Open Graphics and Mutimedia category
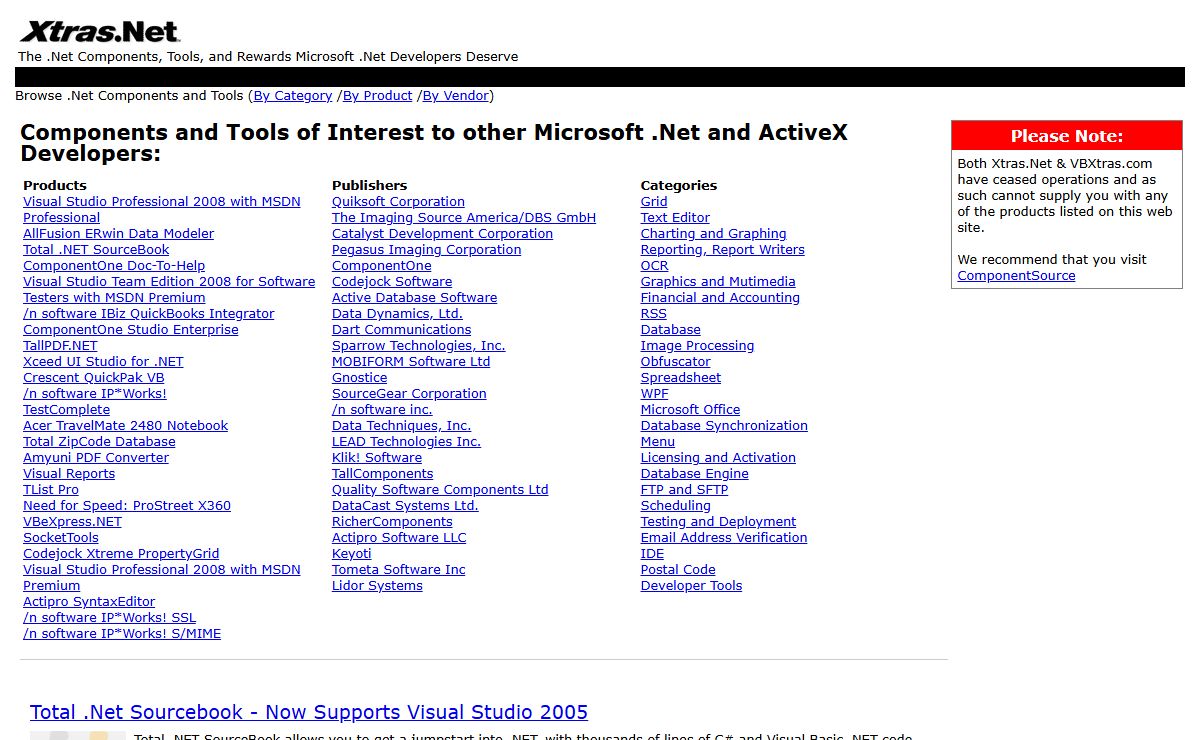Screen dimensions: 1200x740 click(x=718, y=282)
